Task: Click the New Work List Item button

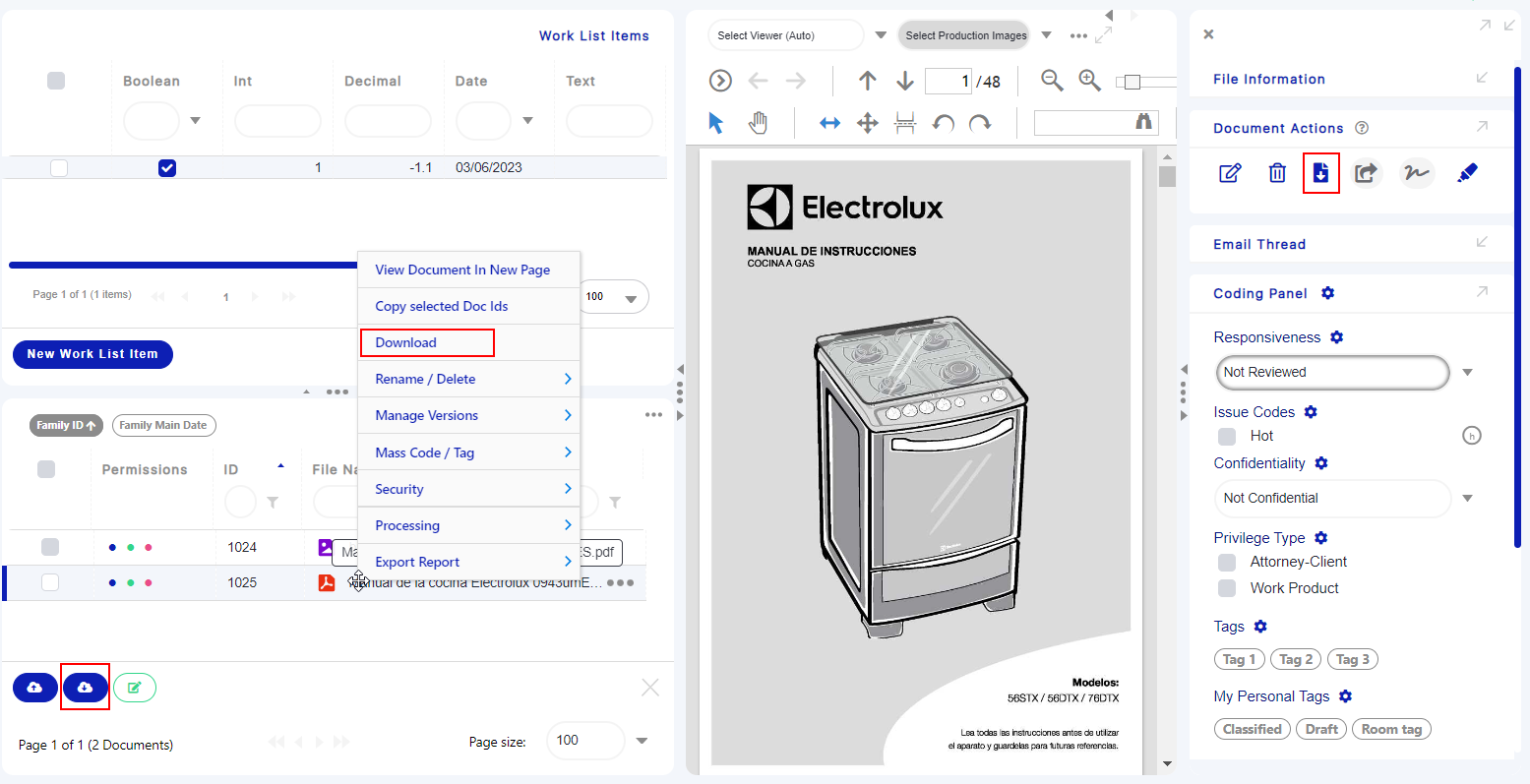Action: [92, 354]
